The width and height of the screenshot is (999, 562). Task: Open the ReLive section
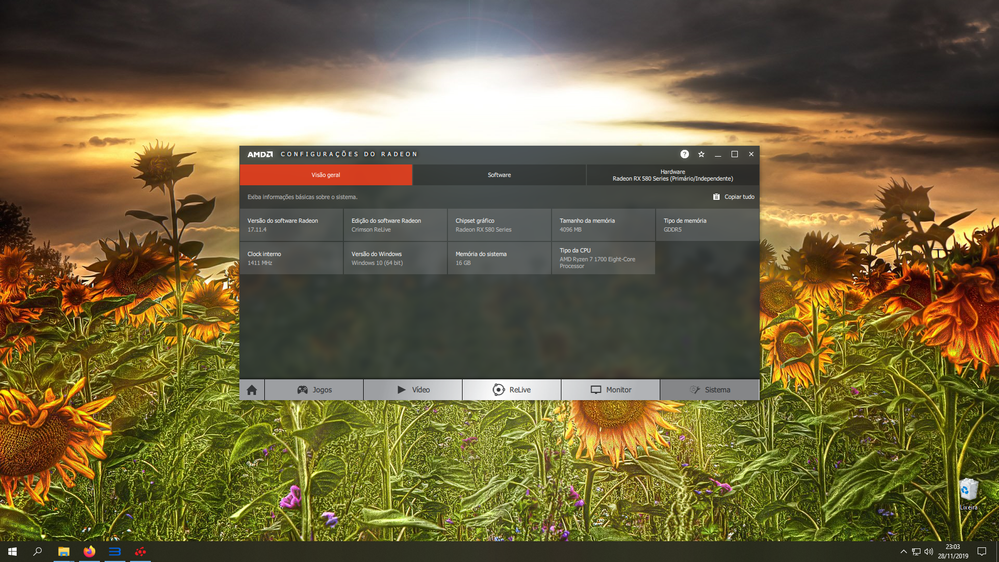512,390
